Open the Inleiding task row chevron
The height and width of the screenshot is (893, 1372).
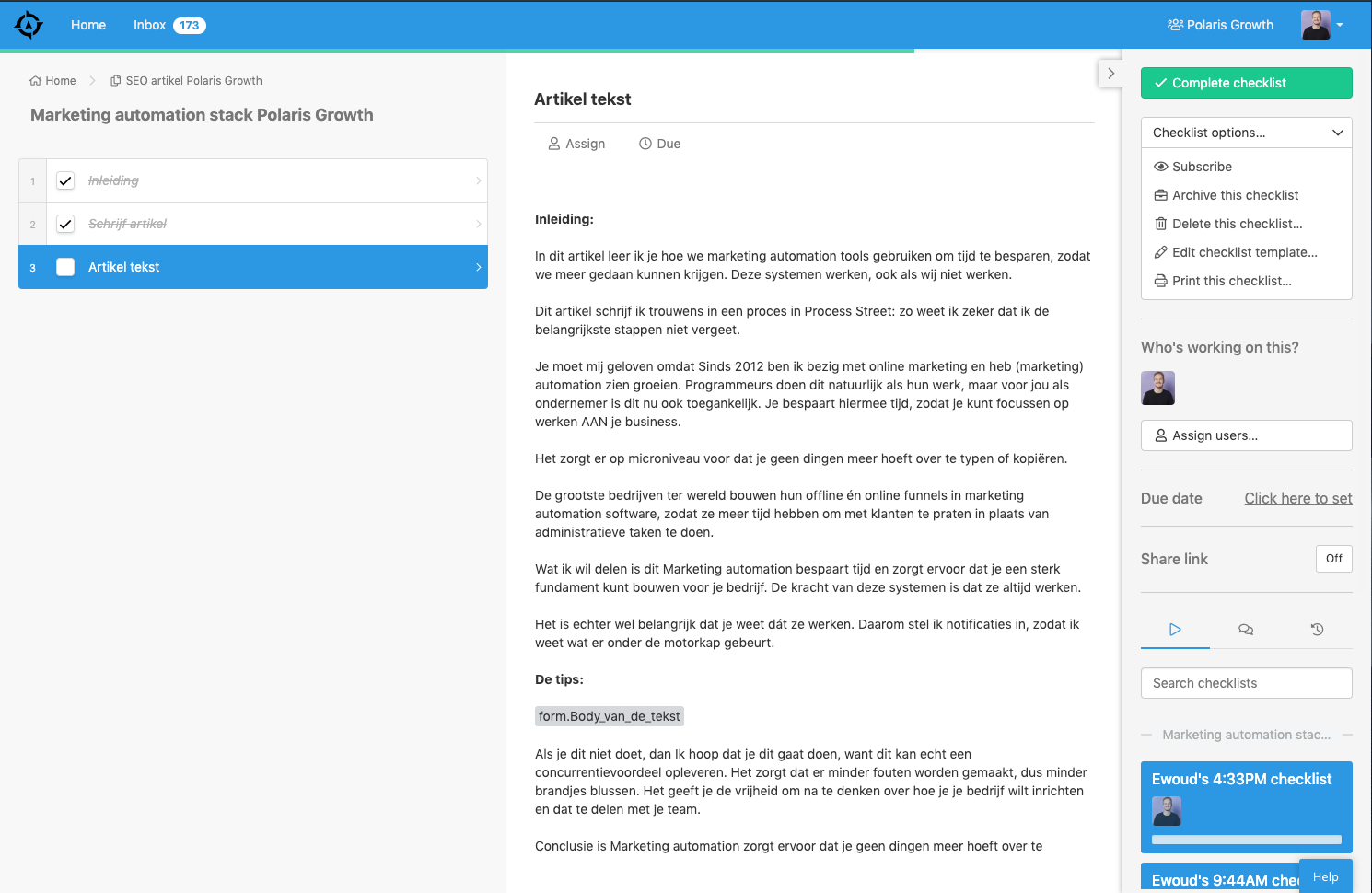[x=478, y=180]
